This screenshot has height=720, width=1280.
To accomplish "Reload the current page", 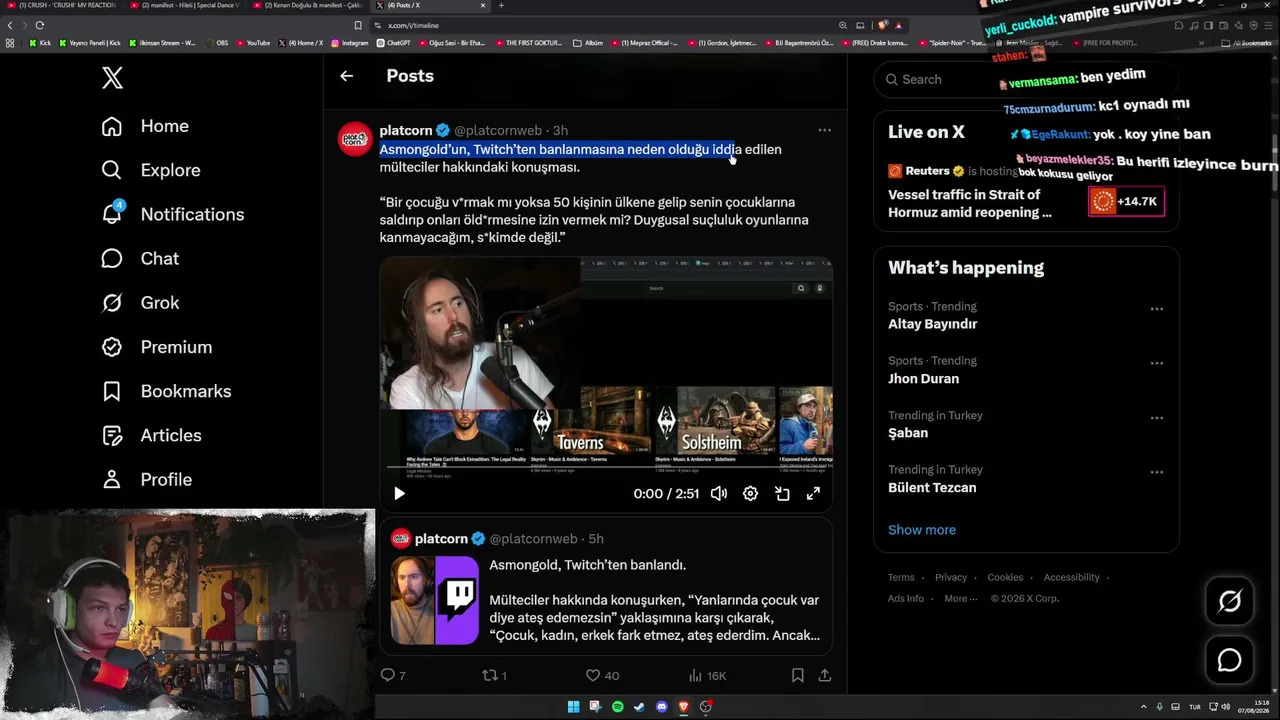I will [x=39, y=25].
